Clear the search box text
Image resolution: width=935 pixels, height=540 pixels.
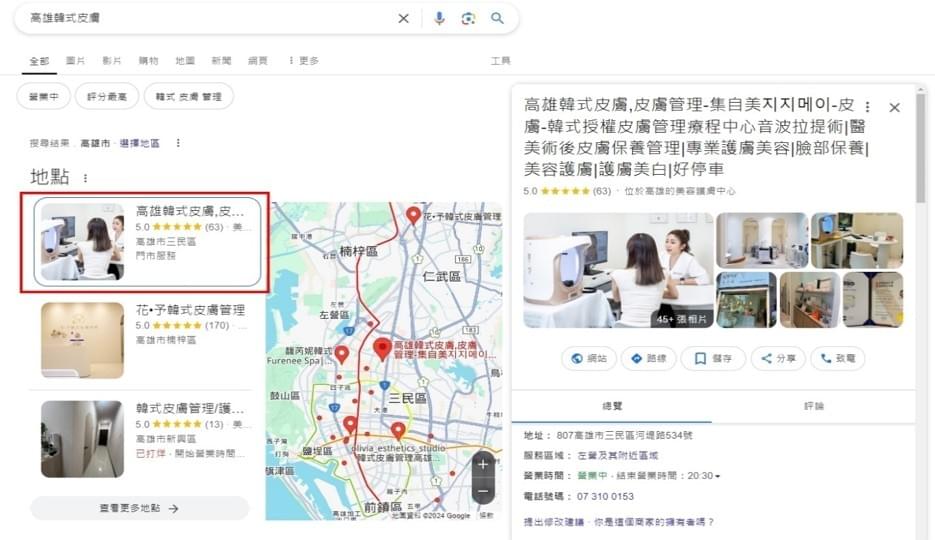pyautogui.click(x=404, y=18)
